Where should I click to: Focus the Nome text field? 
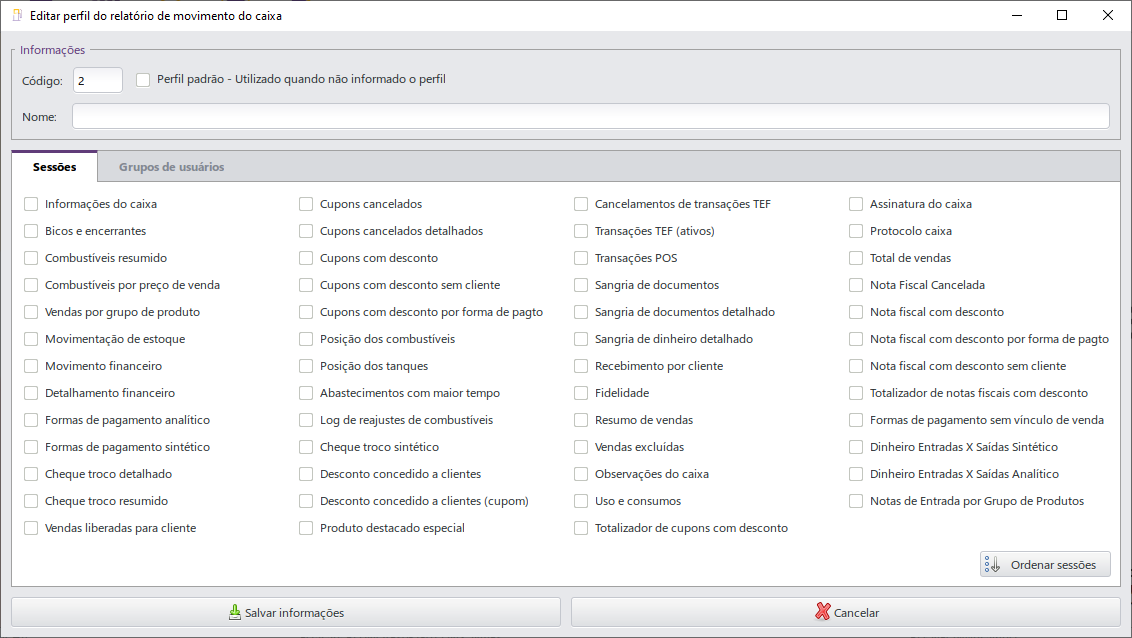[590, 117]
